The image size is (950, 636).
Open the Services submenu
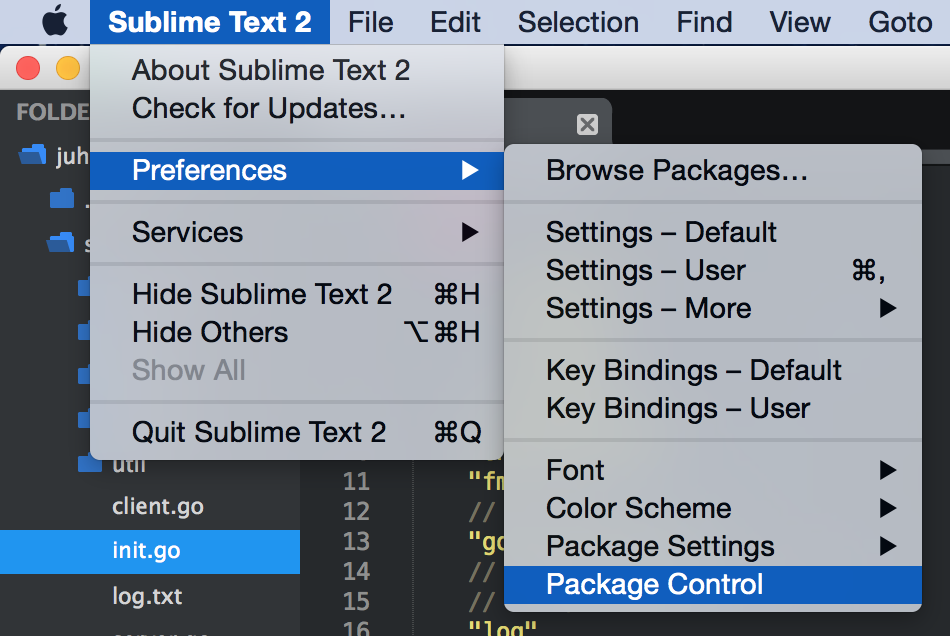click(x=187, y=232)
